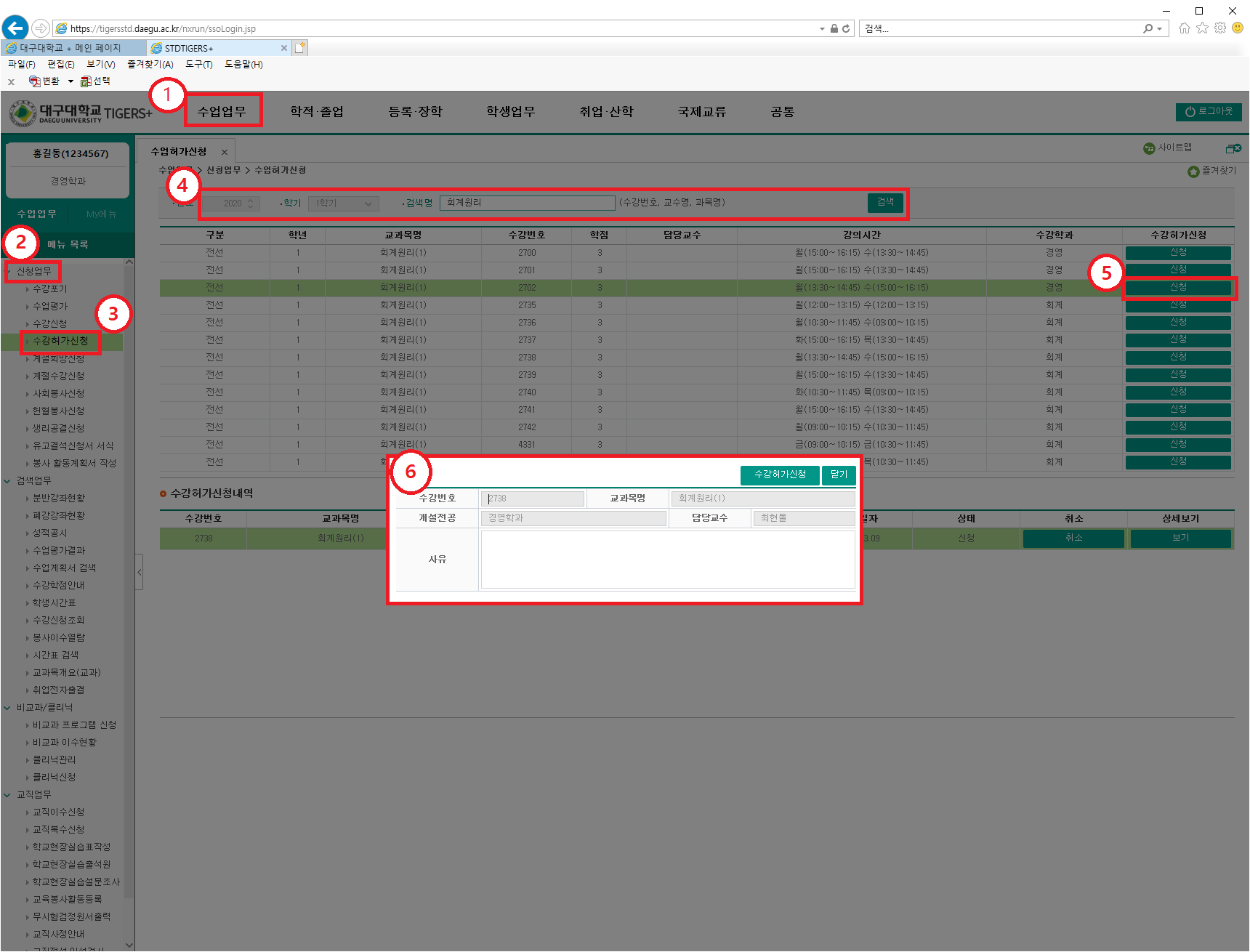Click the 수강허가신청 submit button in popup
This screenshot has width=1250, height=952.
780,475
